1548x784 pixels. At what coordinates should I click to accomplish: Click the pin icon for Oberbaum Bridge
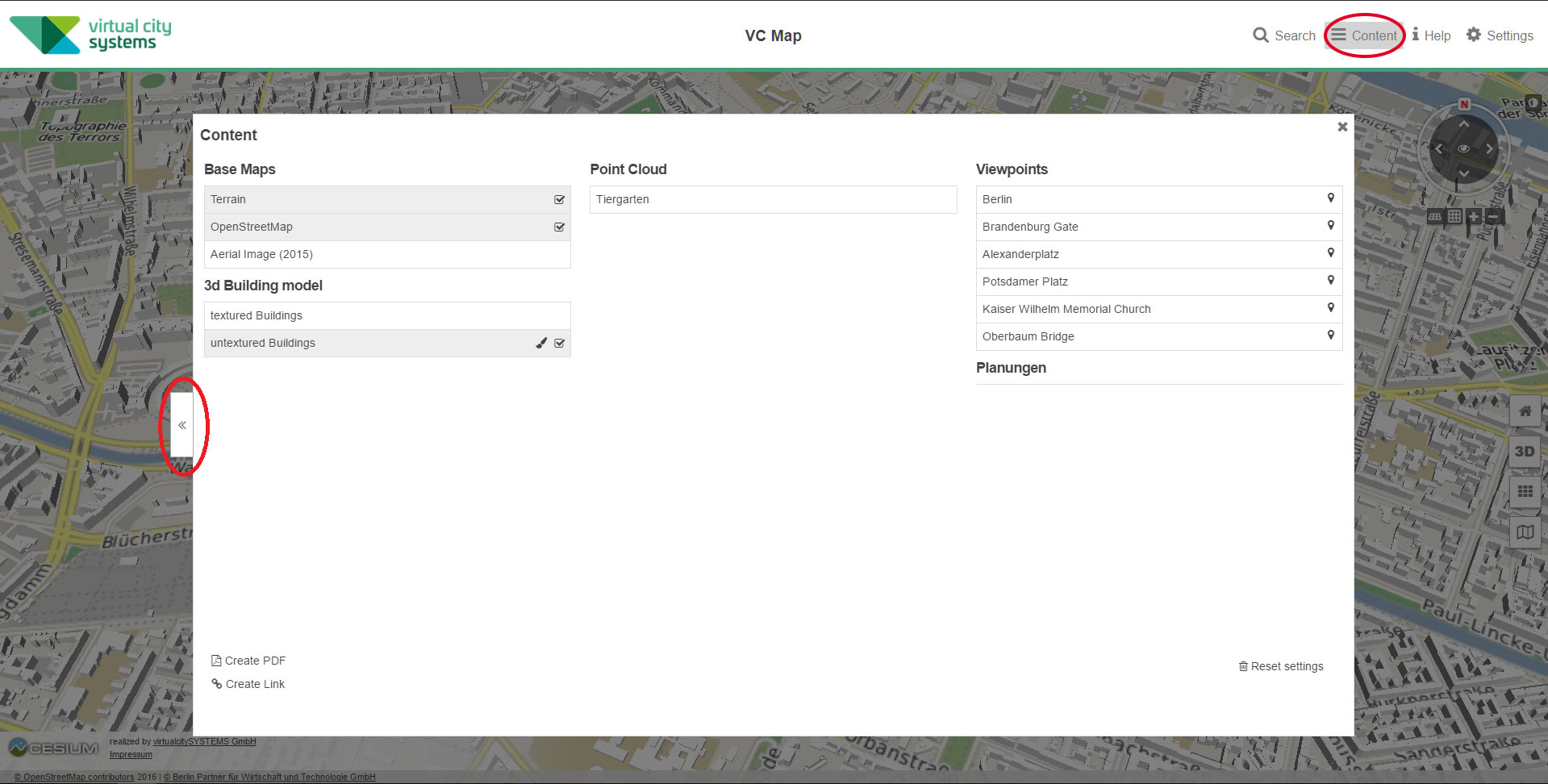pyautogui.click(x=1330, y=336)
